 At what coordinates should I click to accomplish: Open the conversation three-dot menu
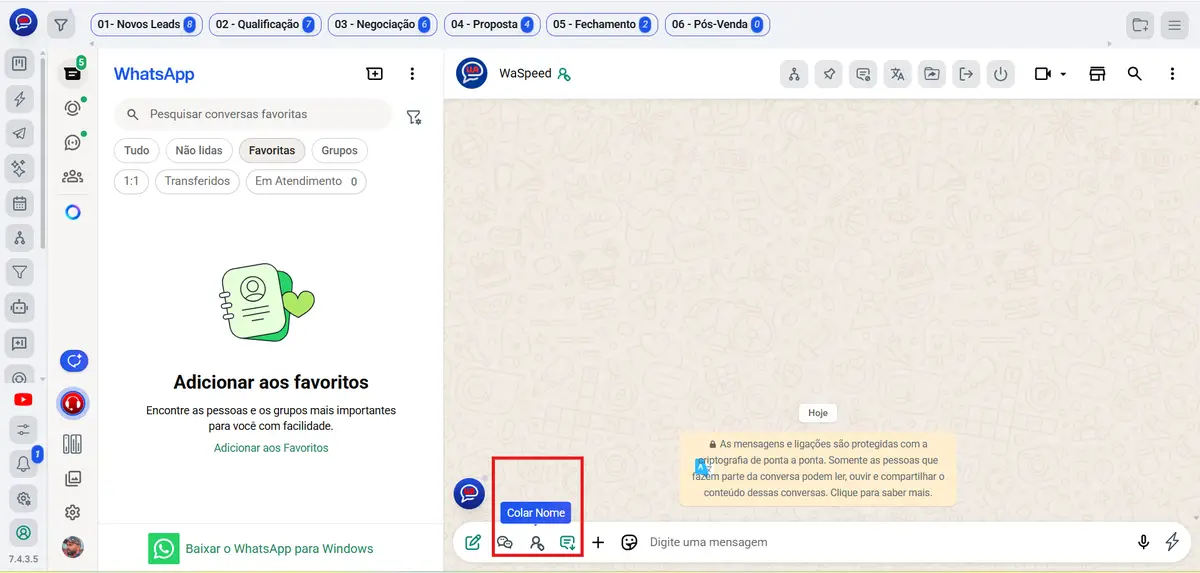tap(1172, 74)
